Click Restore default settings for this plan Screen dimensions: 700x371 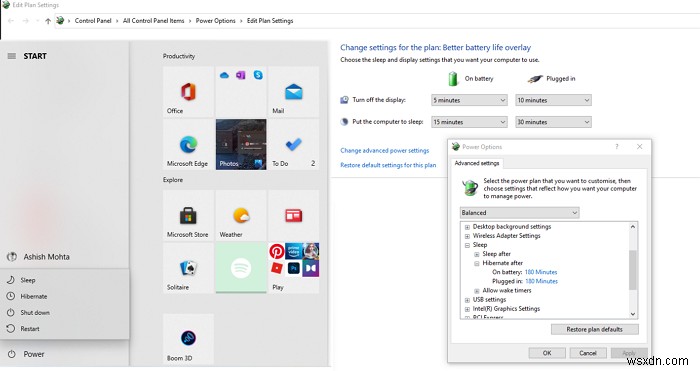pos(388,165)
